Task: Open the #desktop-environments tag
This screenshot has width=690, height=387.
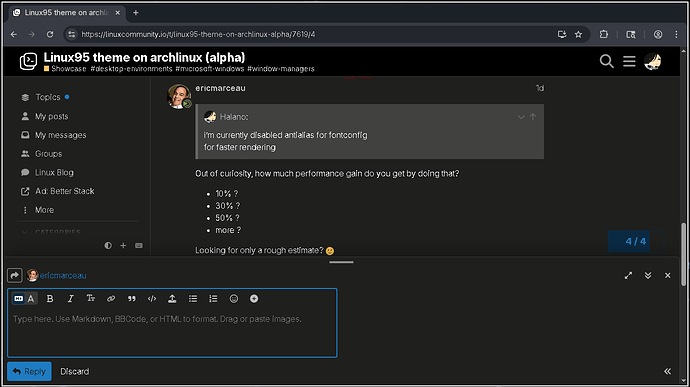Action: pyautogui.click(x=131, y=69)
